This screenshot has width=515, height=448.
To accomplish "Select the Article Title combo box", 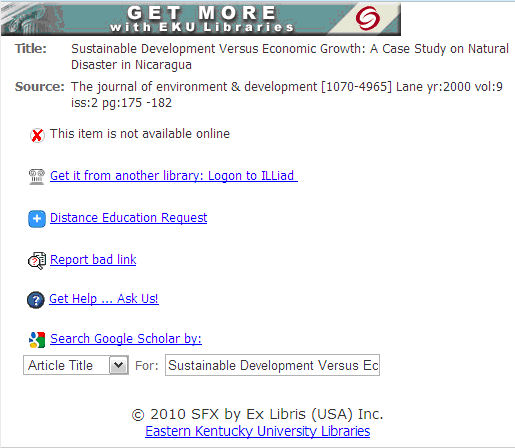I will point(76,365).
